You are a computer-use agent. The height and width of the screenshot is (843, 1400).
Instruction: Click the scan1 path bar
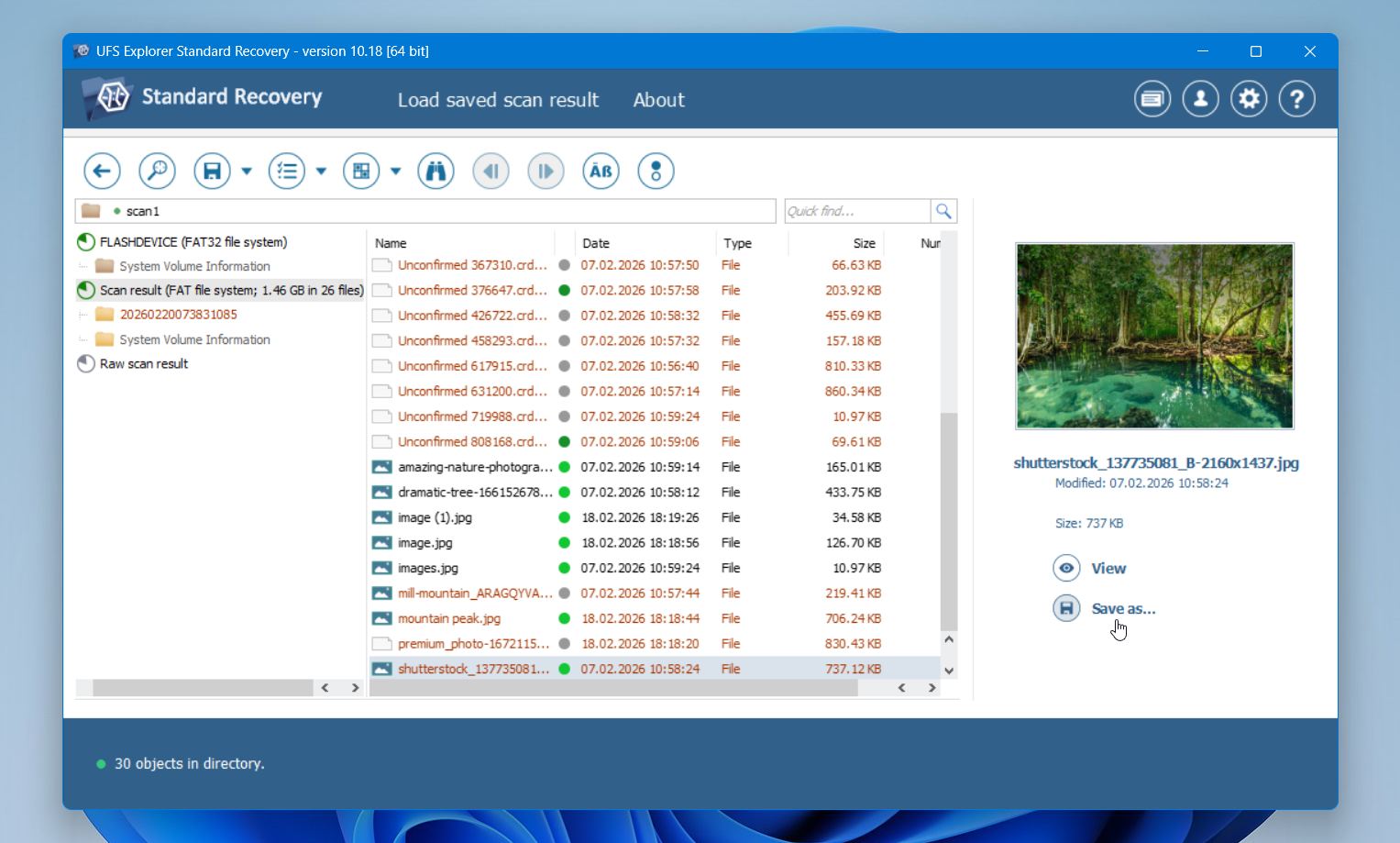point(425,211)
